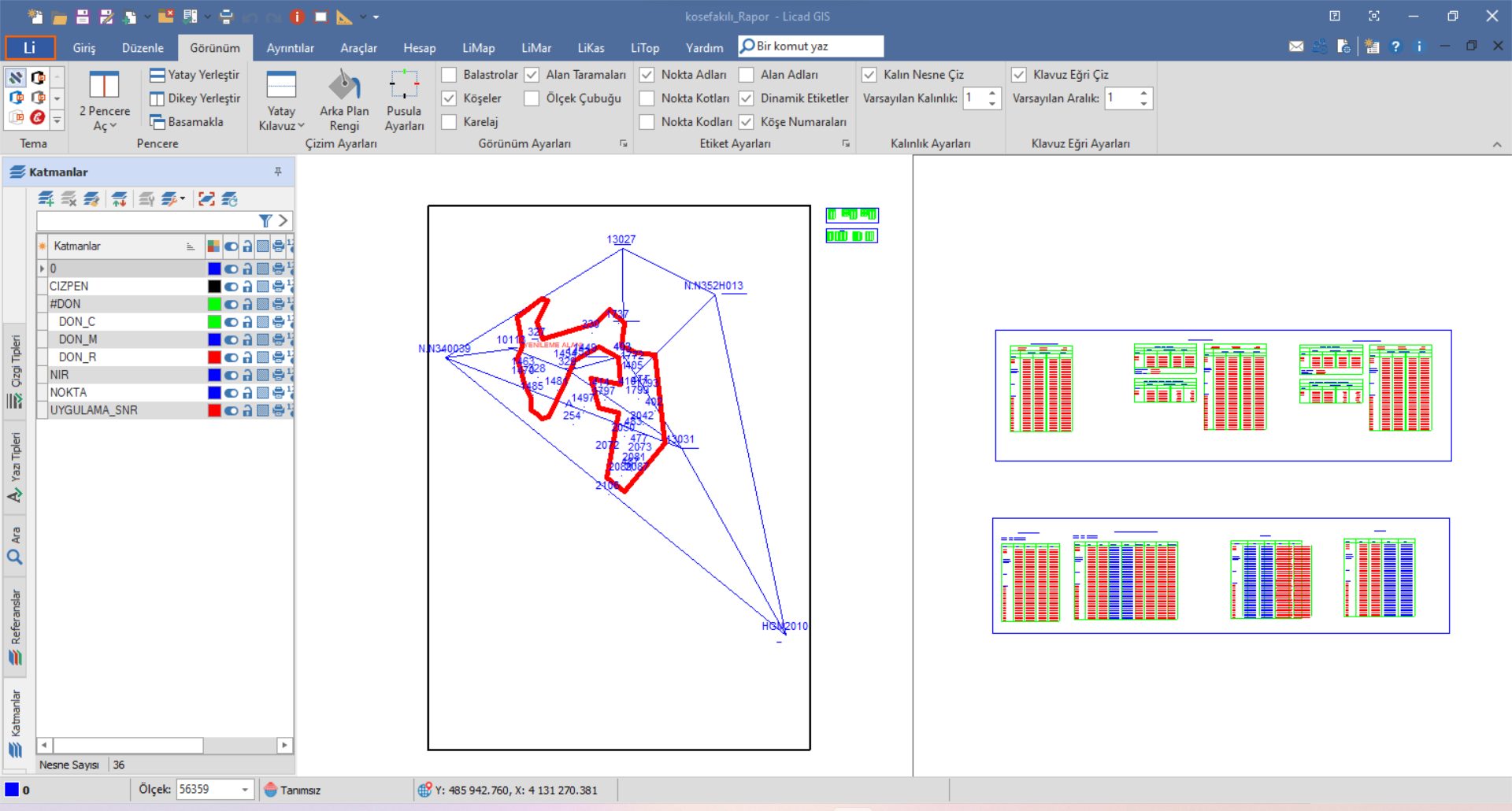Viewport: 1512px width, 811px height.
Task: Click the question mark help icon
Action: point(1395,46)
